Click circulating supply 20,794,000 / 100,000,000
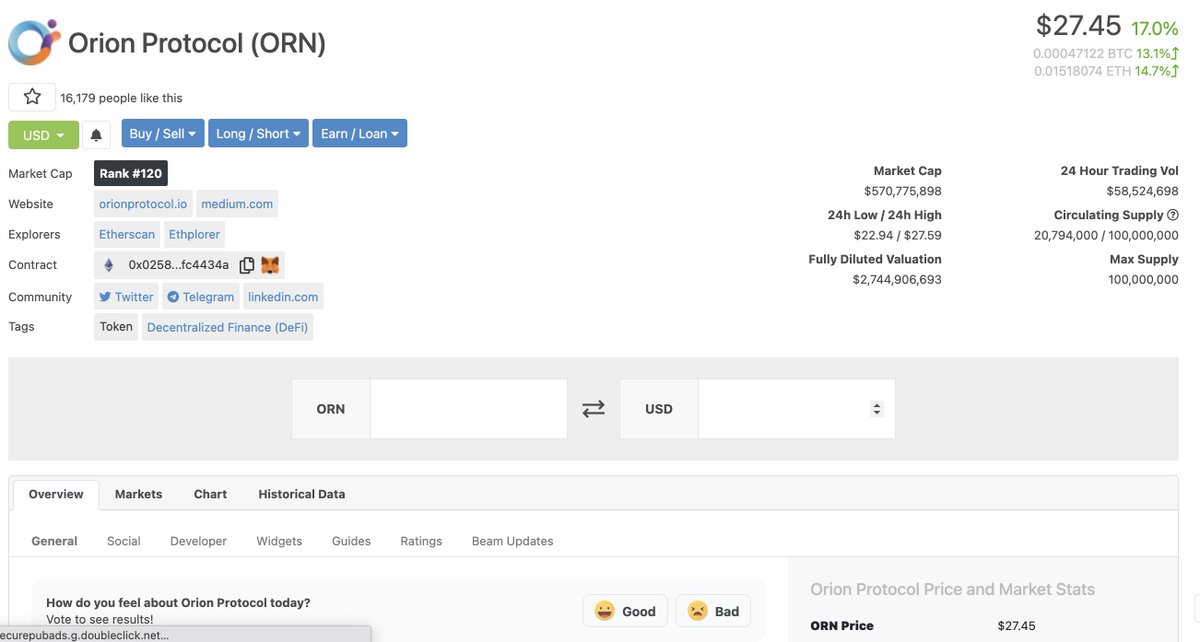Viewport: 1200px width, 642px height. point(1106,235)
